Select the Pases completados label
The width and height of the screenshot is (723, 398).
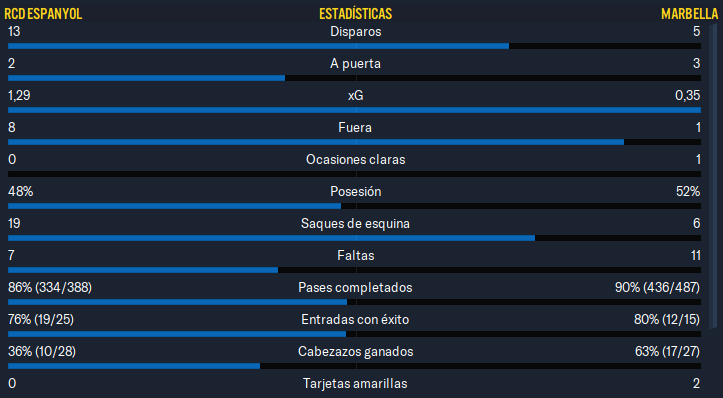tap(355, 287)
